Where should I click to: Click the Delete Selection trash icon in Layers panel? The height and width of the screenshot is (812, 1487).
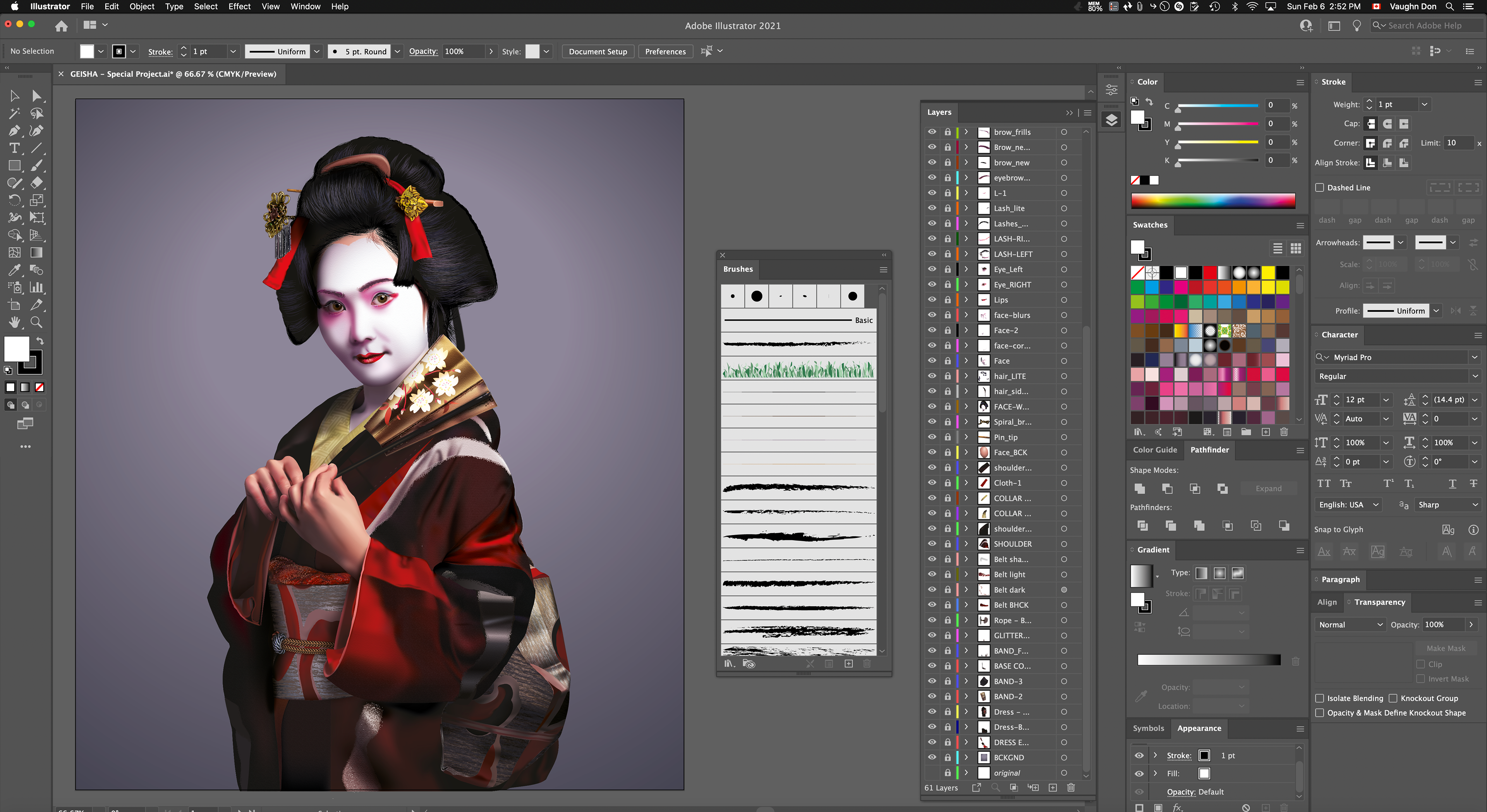click(x=1071, y=788)
